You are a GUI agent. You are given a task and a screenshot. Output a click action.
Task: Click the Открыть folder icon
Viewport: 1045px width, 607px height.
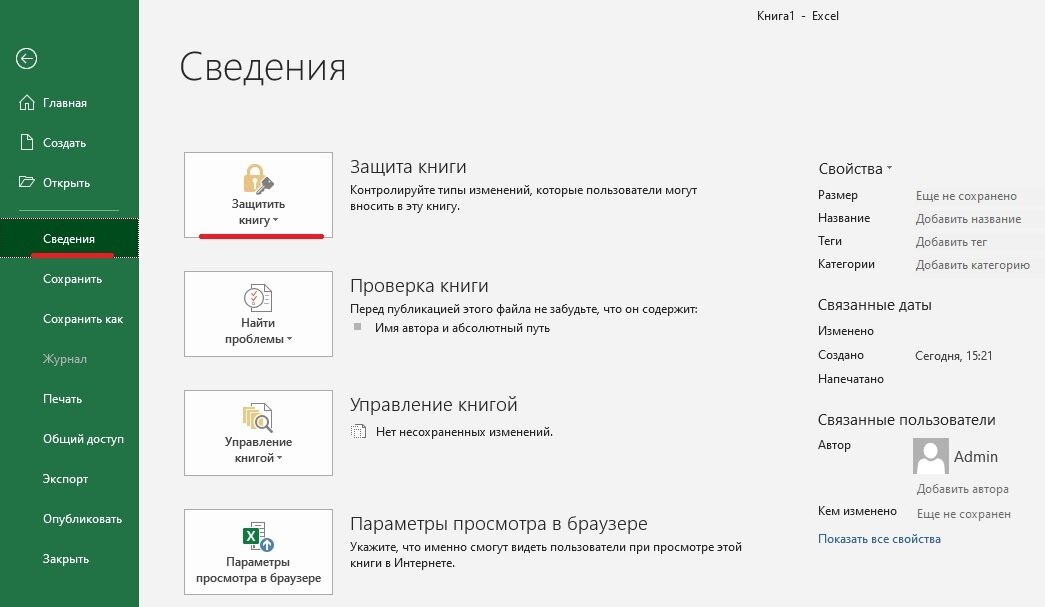pos(27,182)
